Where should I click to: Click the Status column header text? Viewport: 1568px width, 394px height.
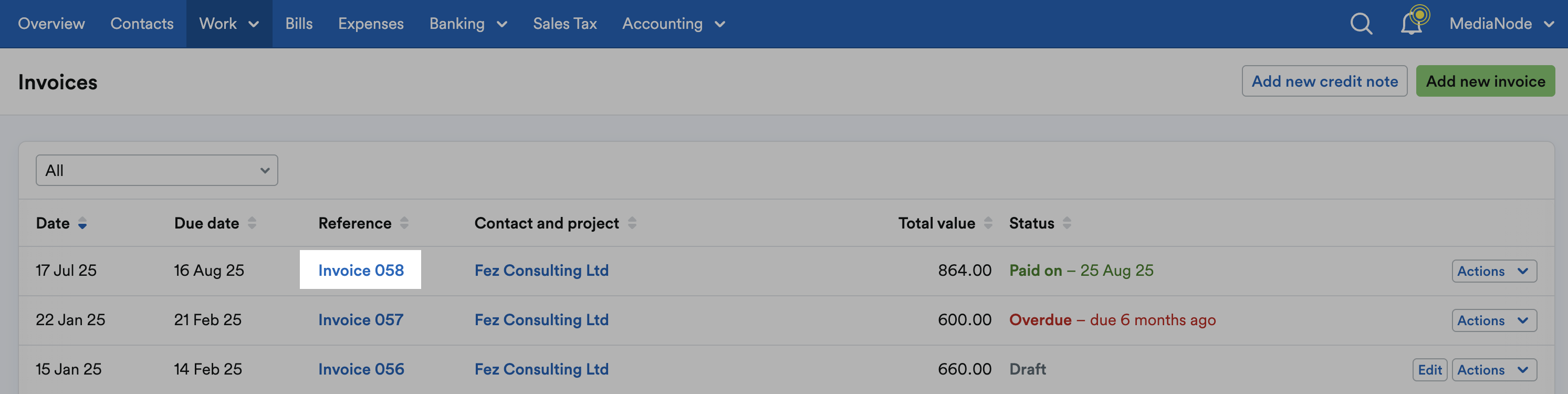click(x=1031, y=223)
